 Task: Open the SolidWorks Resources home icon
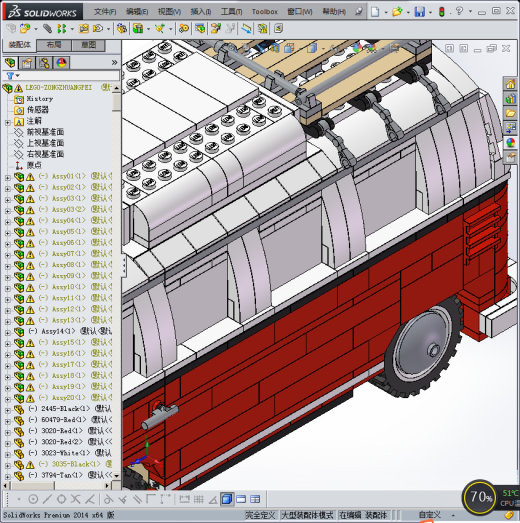click(x=510, y=84)
